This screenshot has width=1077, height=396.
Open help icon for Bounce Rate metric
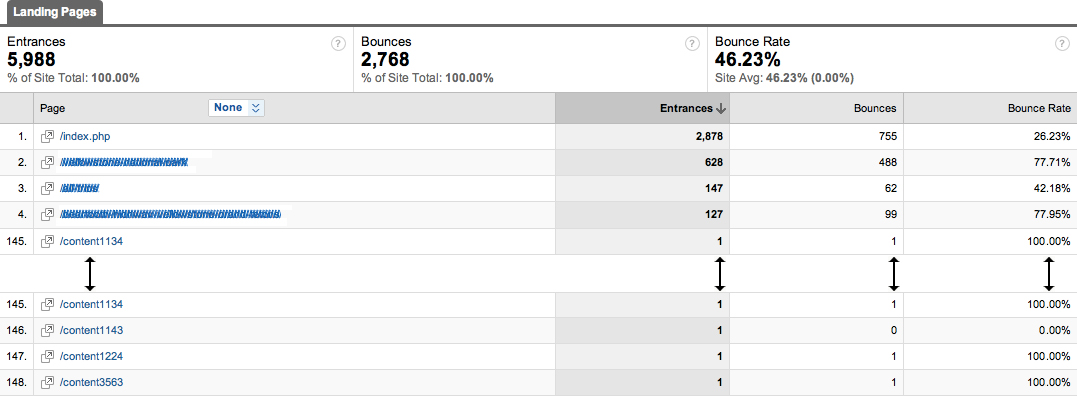click(x=1062, y=44)
